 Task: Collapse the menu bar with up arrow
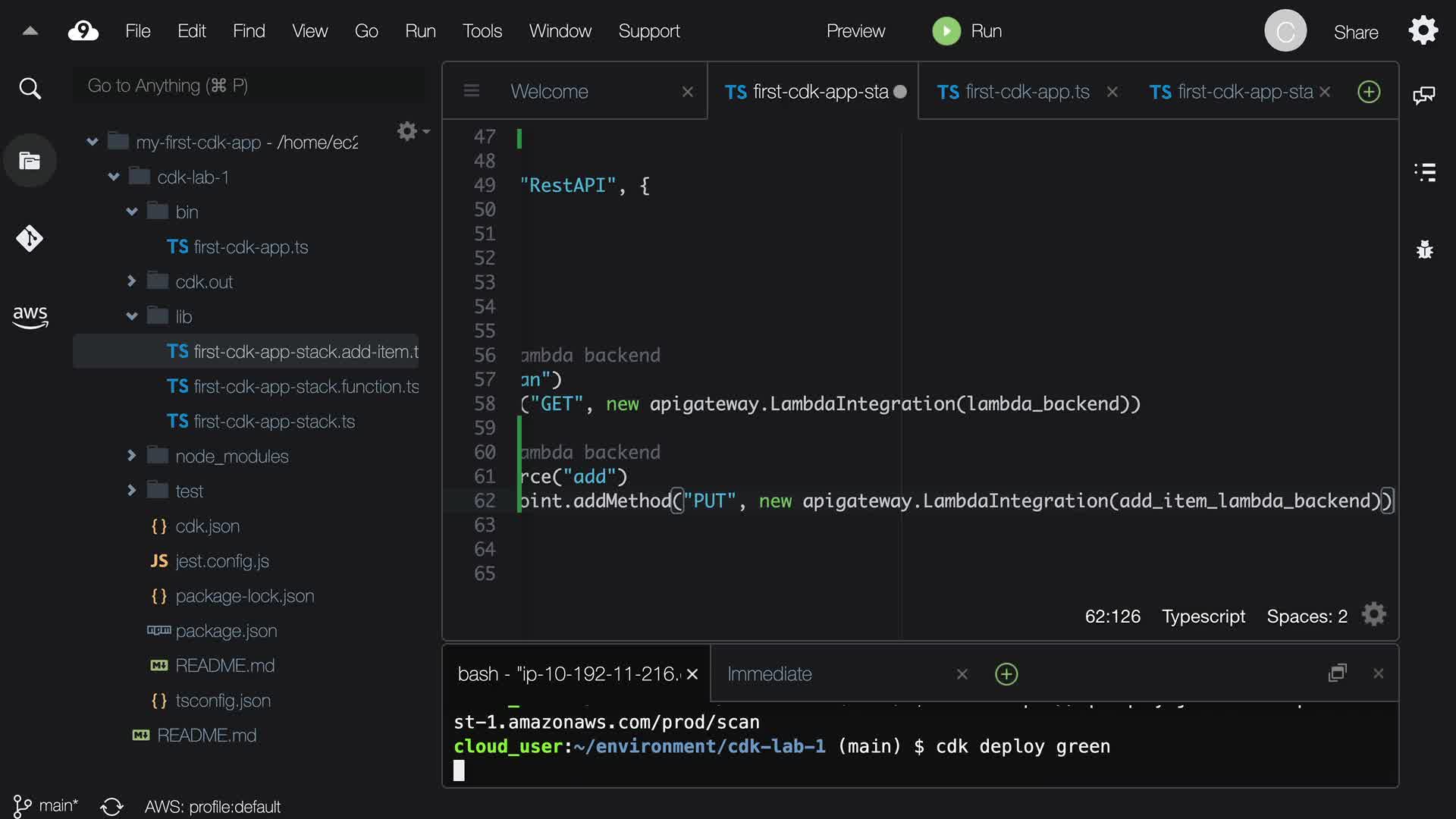point(30,31)
